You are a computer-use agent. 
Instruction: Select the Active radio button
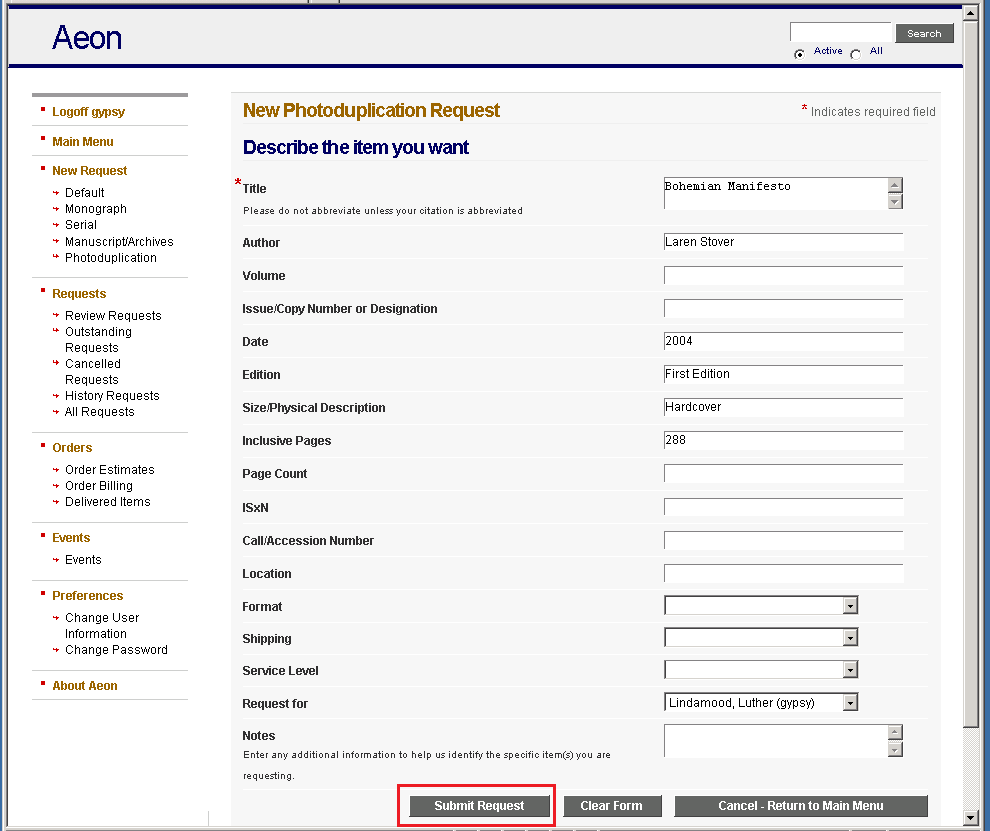tap(799, 54)
